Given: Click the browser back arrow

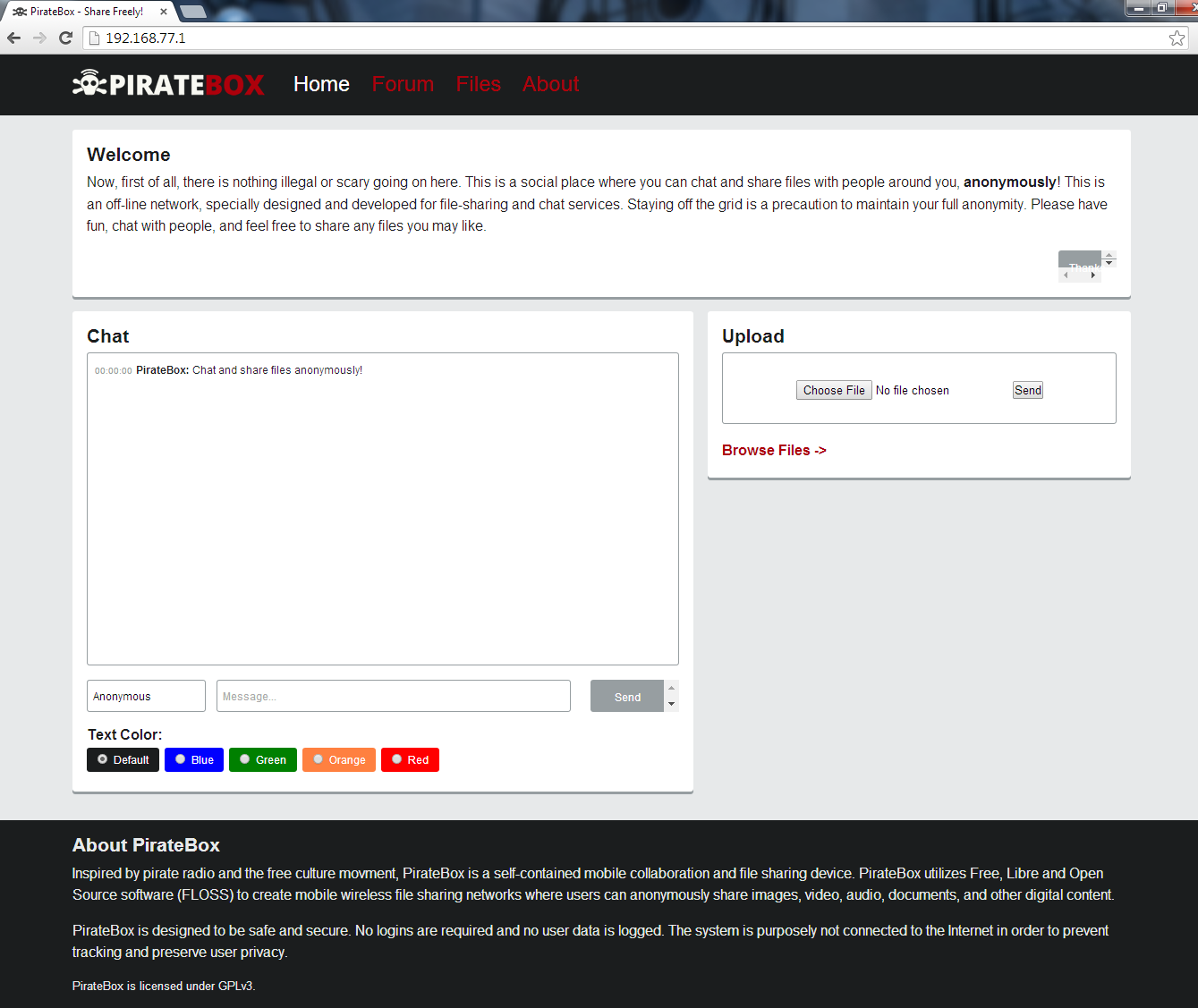Looking at the screenshot, I should (x=13, y=38).
